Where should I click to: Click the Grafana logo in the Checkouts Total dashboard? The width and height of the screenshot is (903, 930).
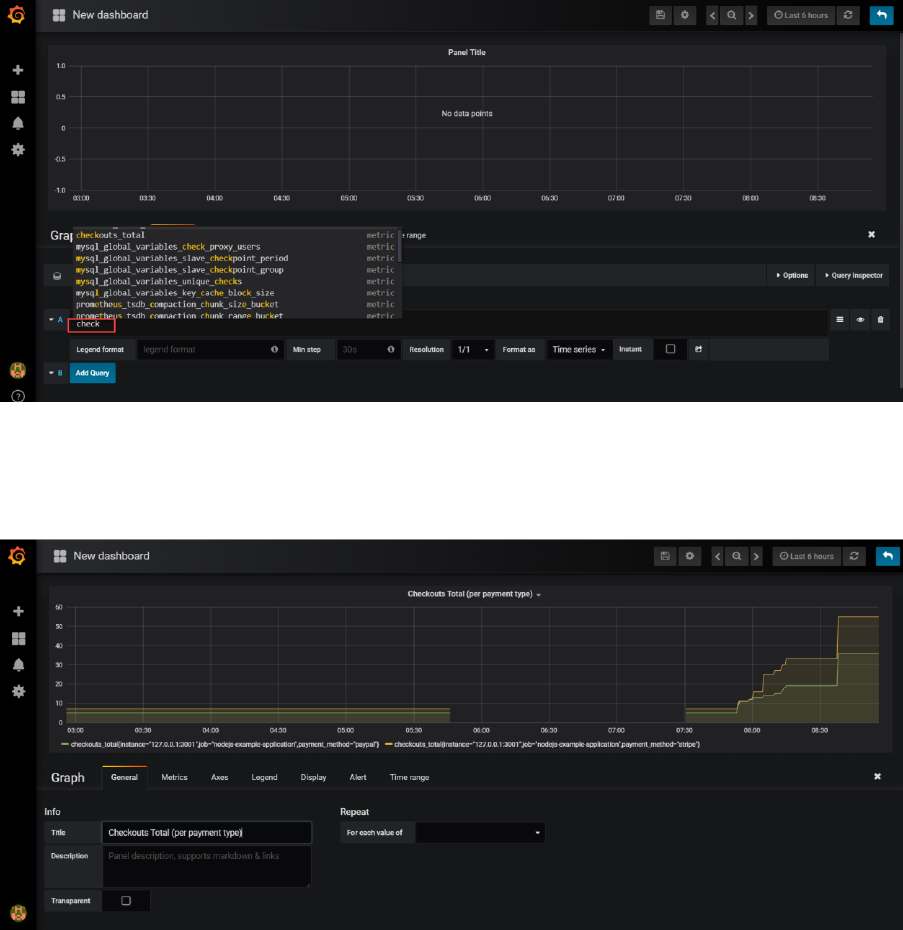coord(17,556)
